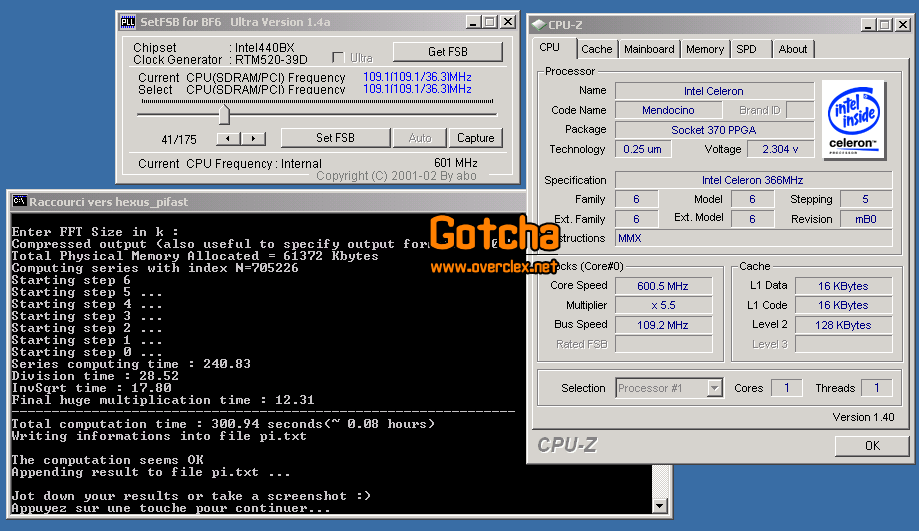Screen dimensions: 919x531
Task: Click the Capture button in SetFSB
Action: (x=475, y=138)
